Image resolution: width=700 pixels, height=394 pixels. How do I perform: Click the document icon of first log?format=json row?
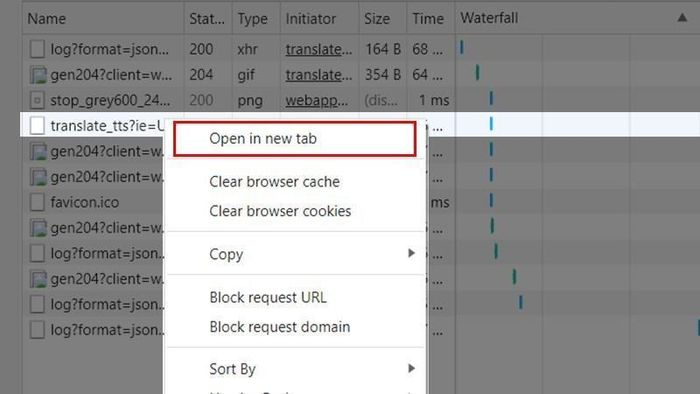[38, 49]
